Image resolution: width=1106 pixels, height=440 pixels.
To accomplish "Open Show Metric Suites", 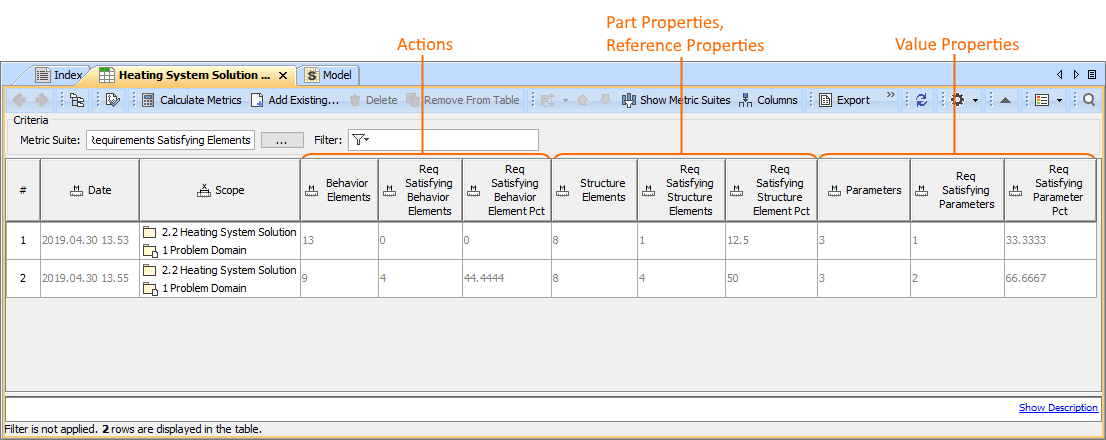I will pos(675,100).
